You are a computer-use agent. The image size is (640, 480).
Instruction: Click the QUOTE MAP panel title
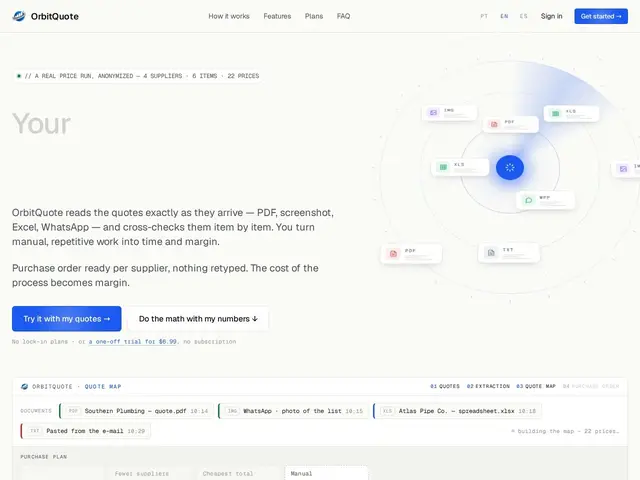[x=103, y=387]
